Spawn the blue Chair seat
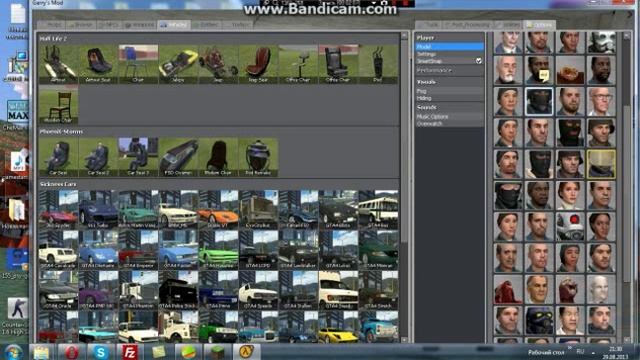The width and height of the screenshot is (640, 360). tap(138, 64)
